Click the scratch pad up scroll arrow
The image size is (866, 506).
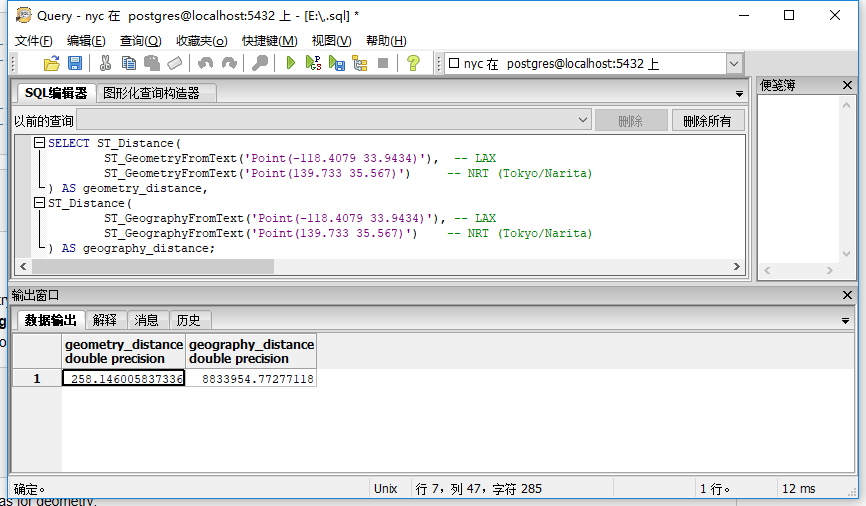[846, 105]
